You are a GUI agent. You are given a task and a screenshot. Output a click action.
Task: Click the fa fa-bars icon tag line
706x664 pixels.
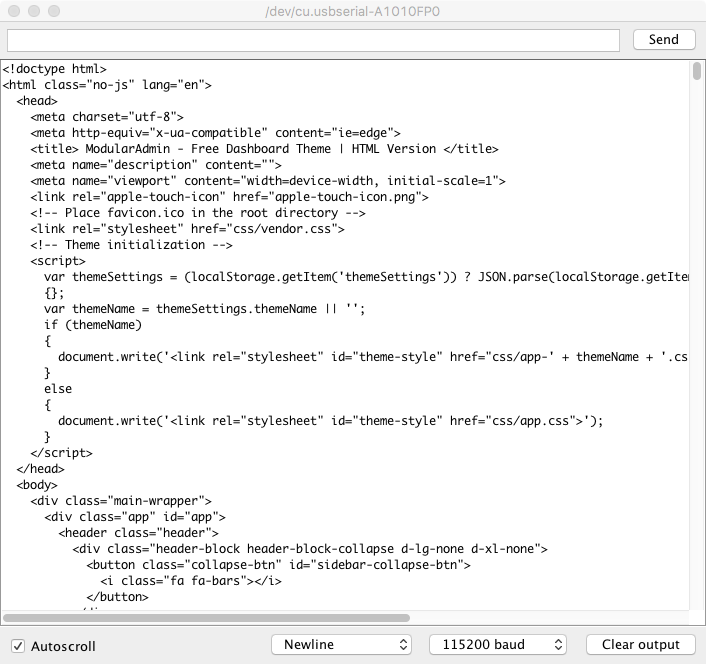[187, 581]
